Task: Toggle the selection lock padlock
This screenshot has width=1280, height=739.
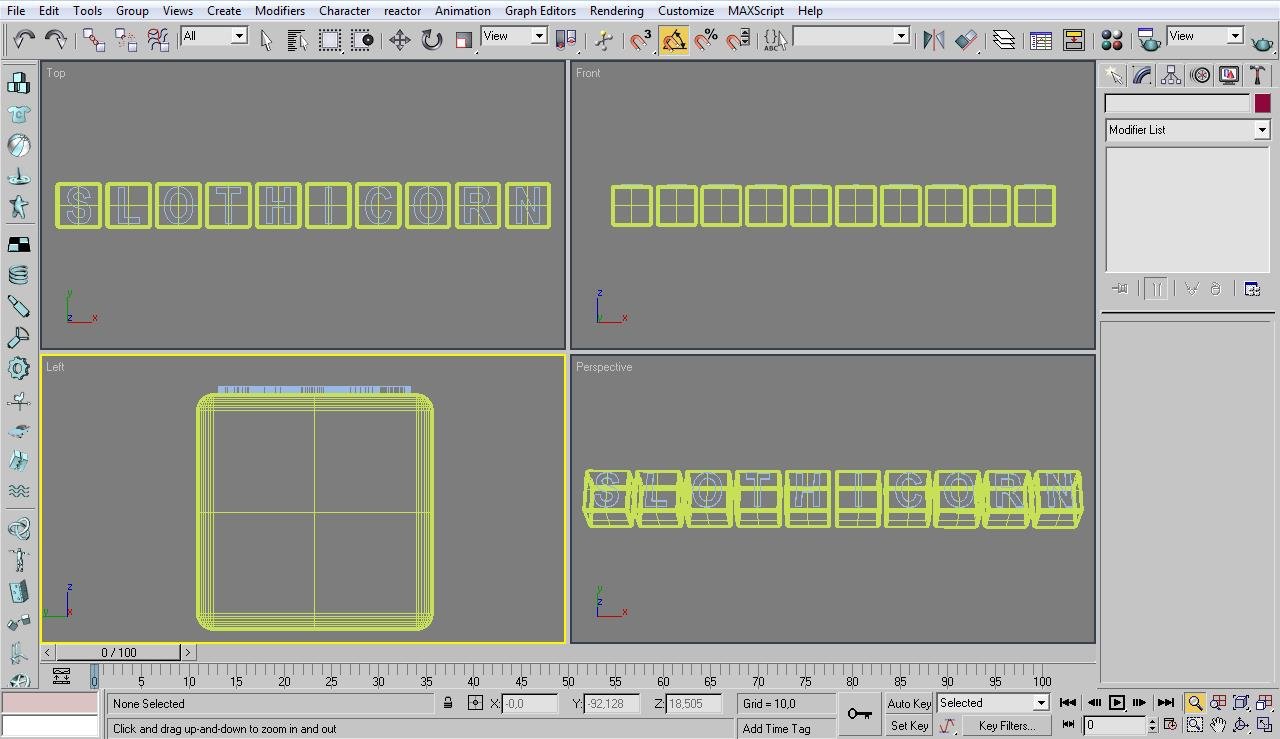Action: click(x=448, y=704)
